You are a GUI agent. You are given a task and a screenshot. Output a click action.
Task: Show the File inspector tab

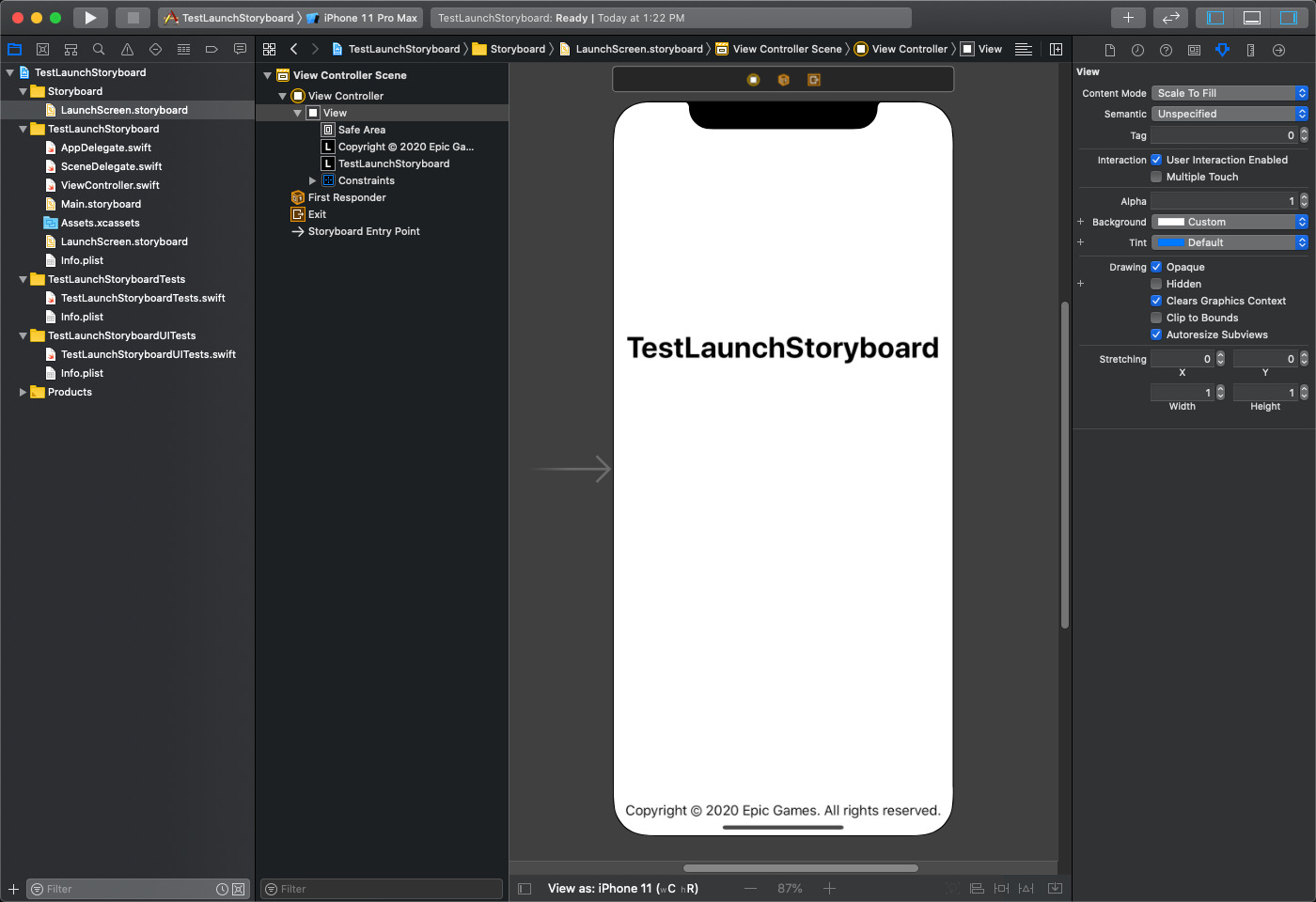(x=1110, y=50)
